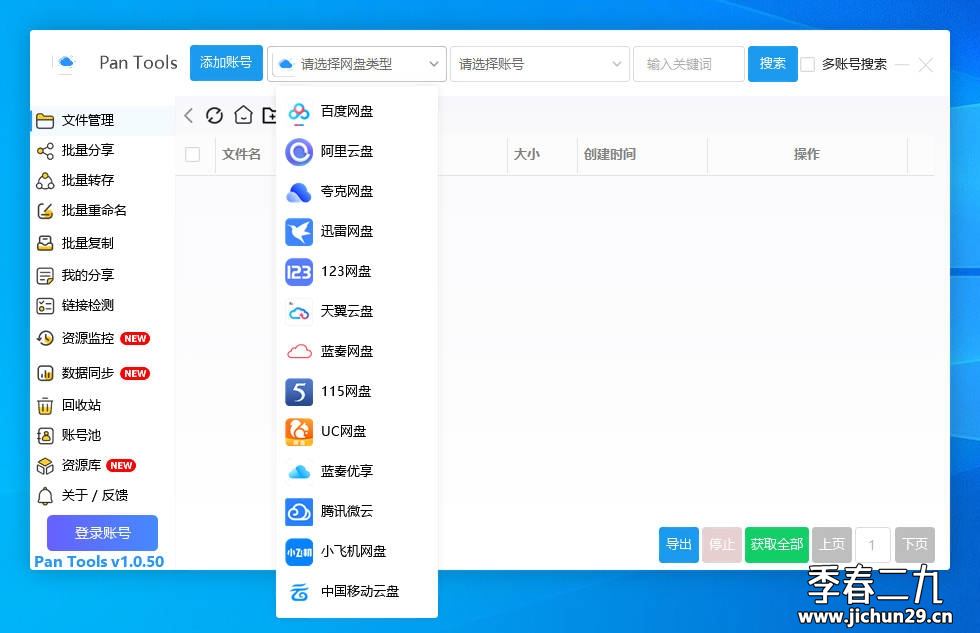Image resolution: width=980 pixels, height=633 pixels.
Task: Select 中国移动云盘 entry
Action: (x=357, y=592)
